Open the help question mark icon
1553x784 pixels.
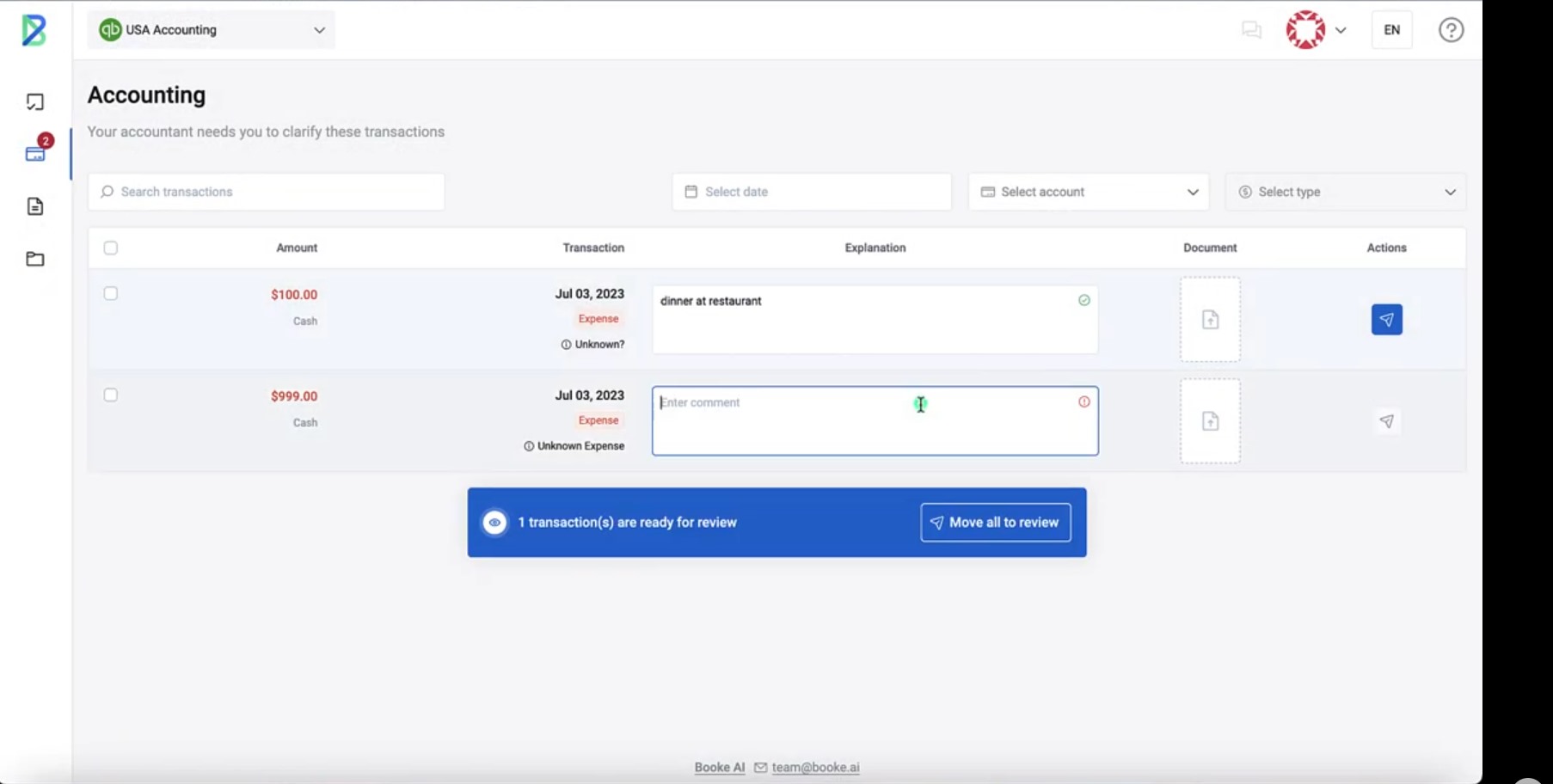pyautogui.click(x=1452, y=30)
